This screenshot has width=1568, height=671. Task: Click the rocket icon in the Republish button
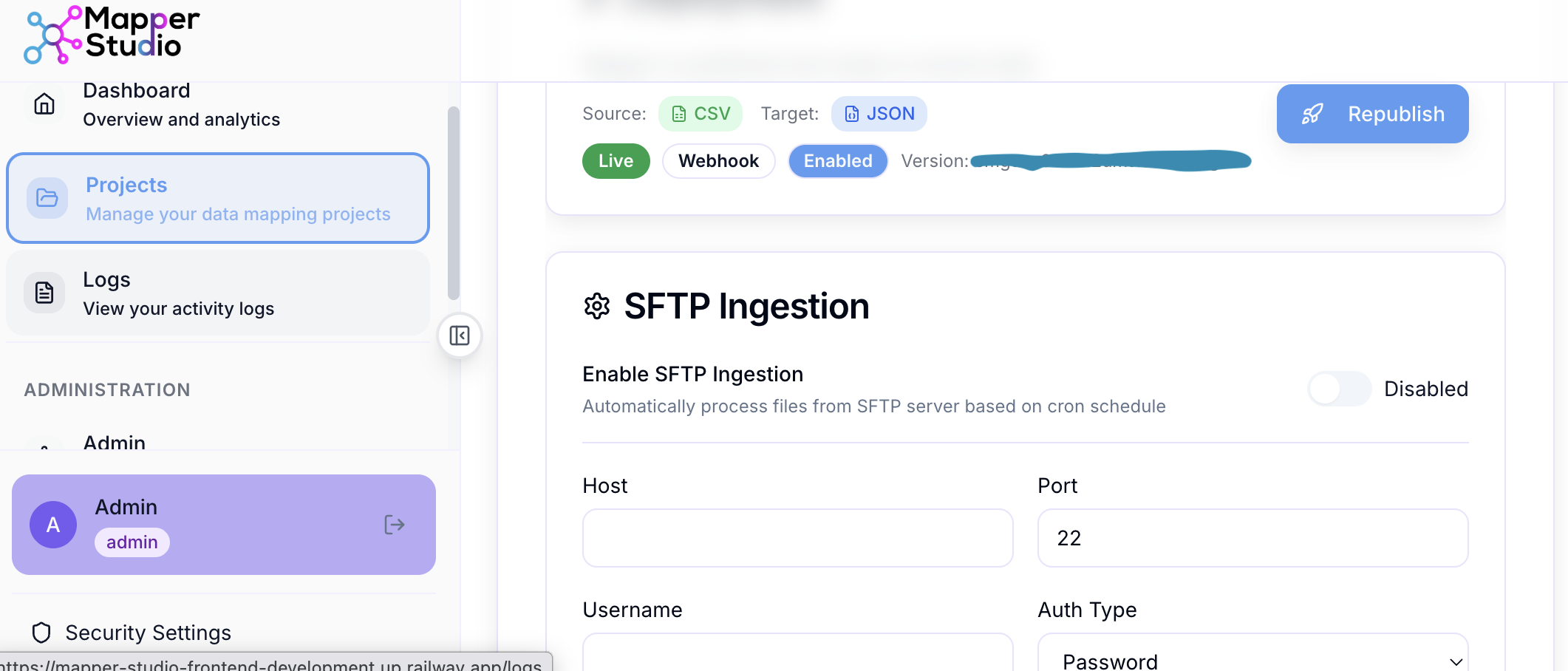(x=1313, y=114)
